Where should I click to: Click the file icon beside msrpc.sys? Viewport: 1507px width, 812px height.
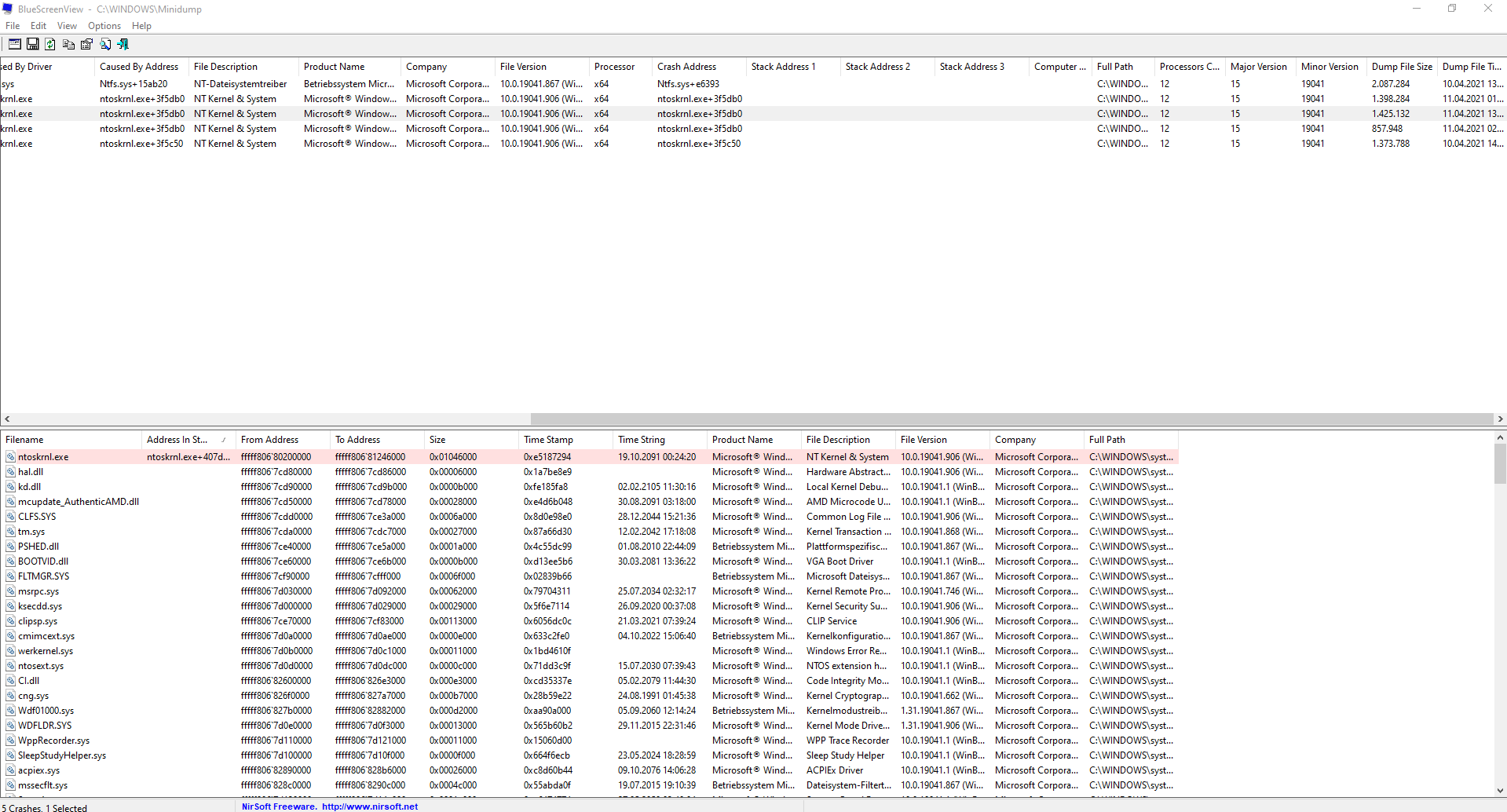click(11, 591)
